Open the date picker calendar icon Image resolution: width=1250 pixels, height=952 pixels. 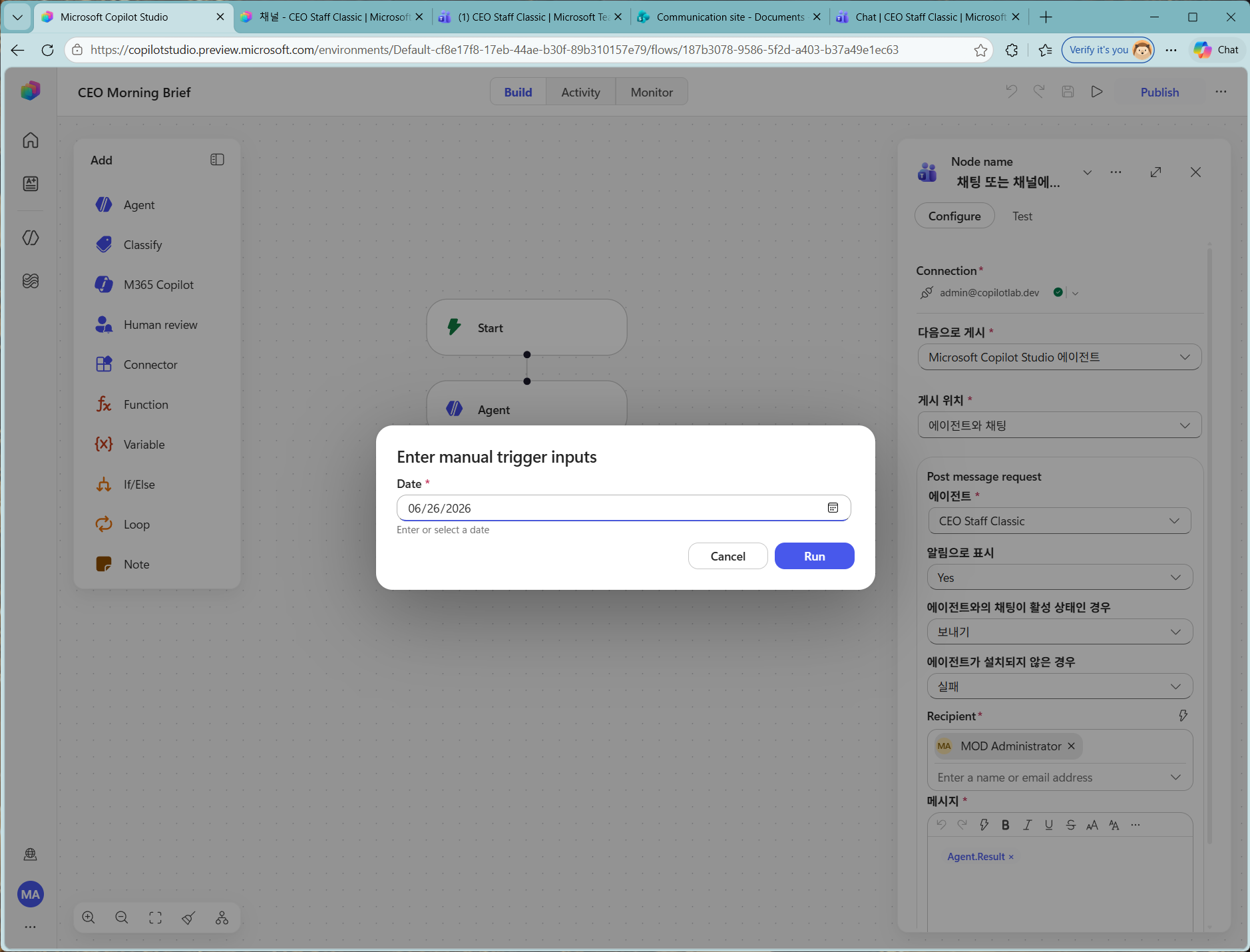pos(833,508)
